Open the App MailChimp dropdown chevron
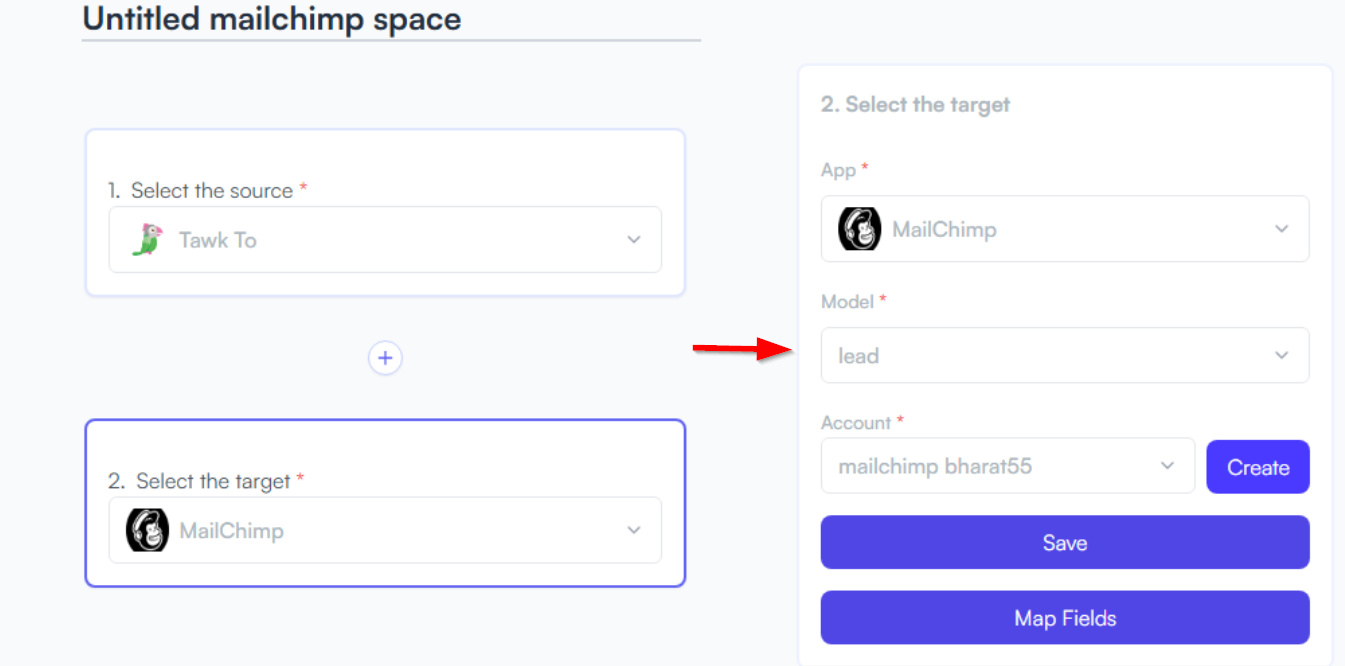This screenshot has width=1345, height=666. (x=1282, y=229)
